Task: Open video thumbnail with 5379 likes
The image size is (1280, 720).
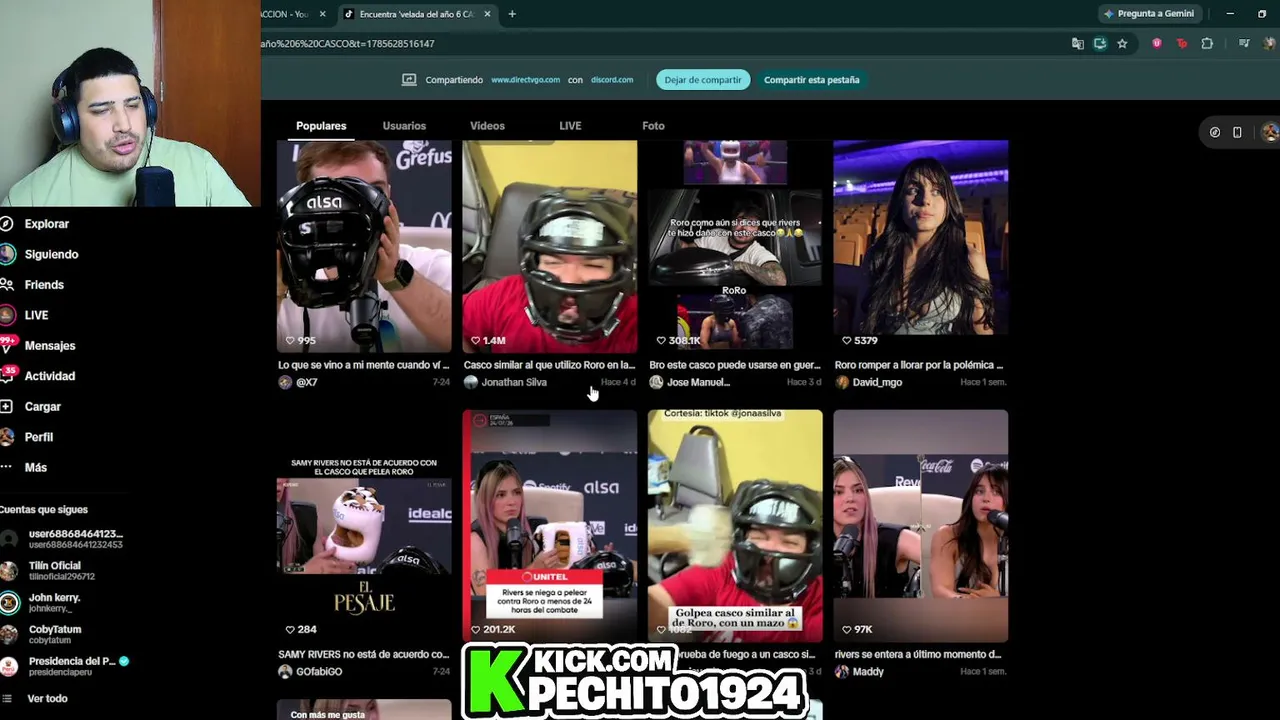Action: pos(921,246)
